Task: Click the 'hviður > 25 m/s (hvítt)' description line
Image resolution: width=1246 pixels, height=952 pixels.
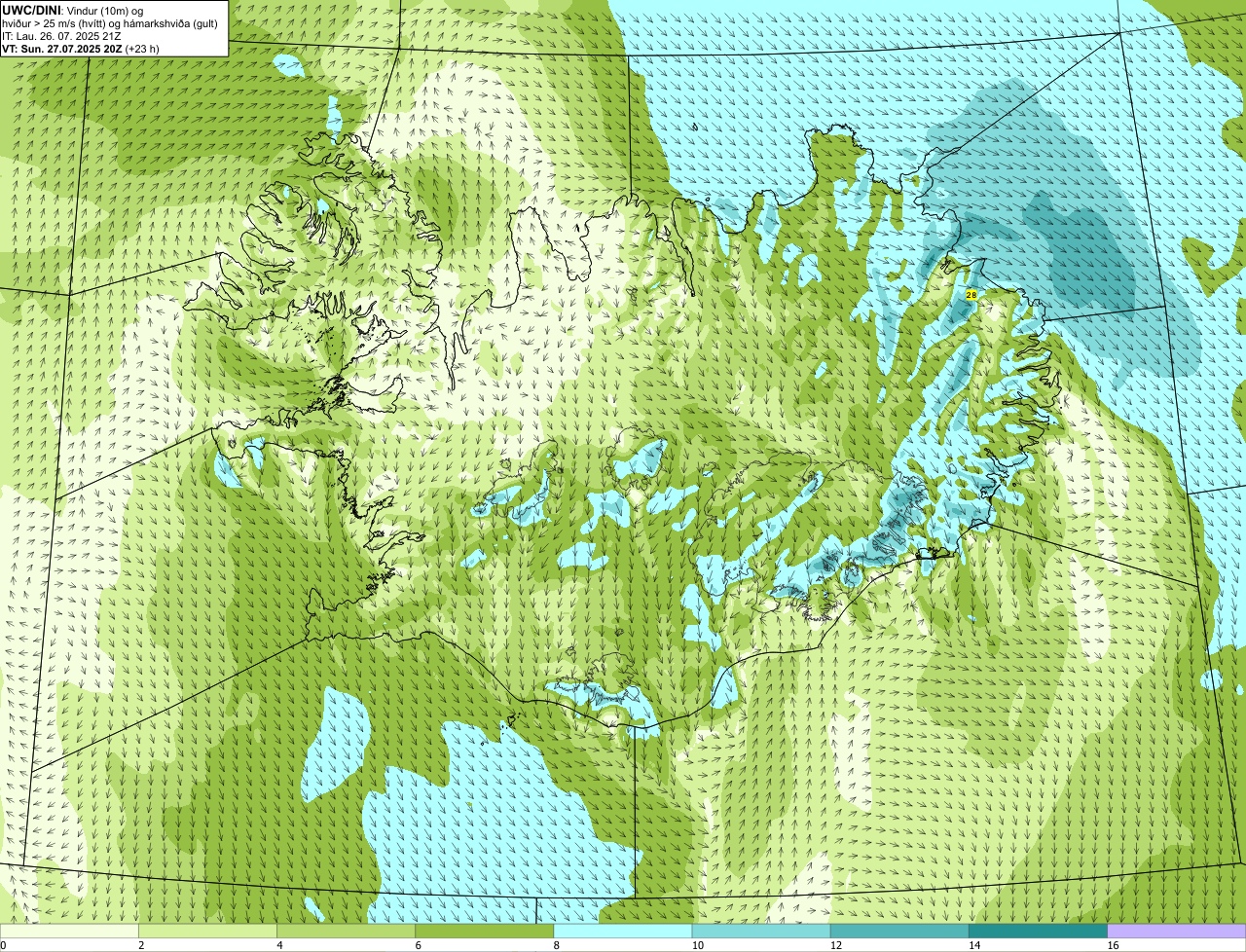Action: [x=110, y=23]
